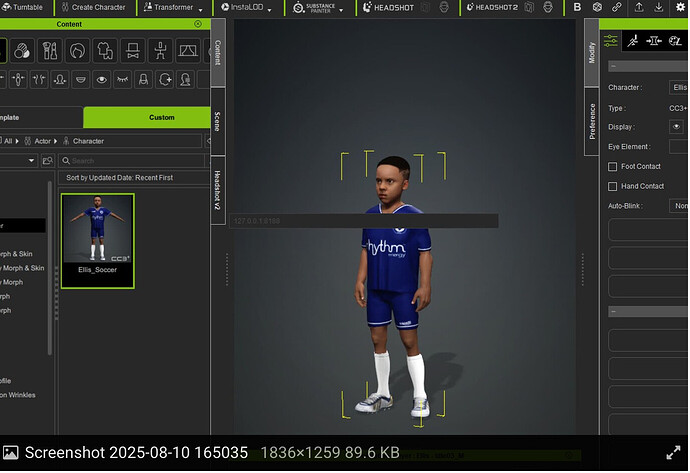Viewport: 690px width, 473px height.
Task: Switch to the Custom tab
Action: click(x=147, y=117)
